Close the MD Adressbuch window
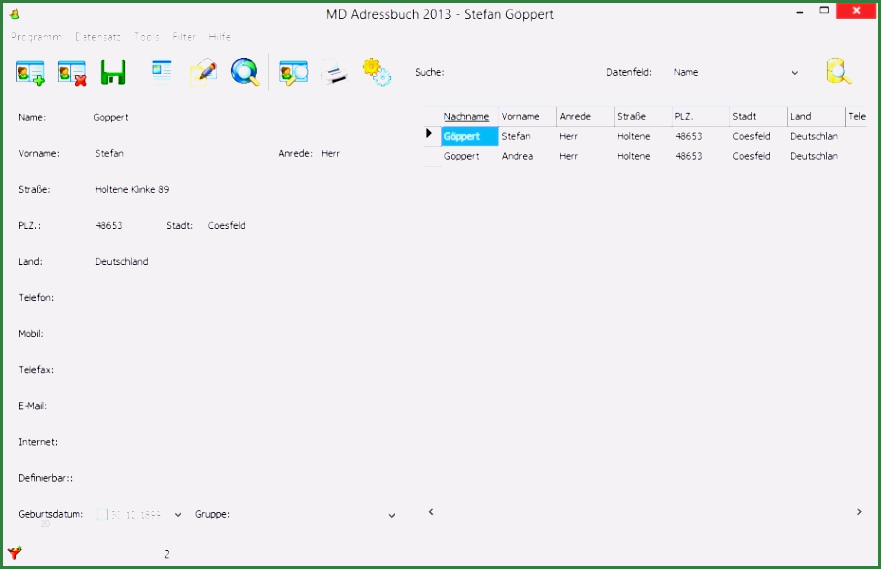Viewport: 881px width, 569px height. tap(856, 11)
